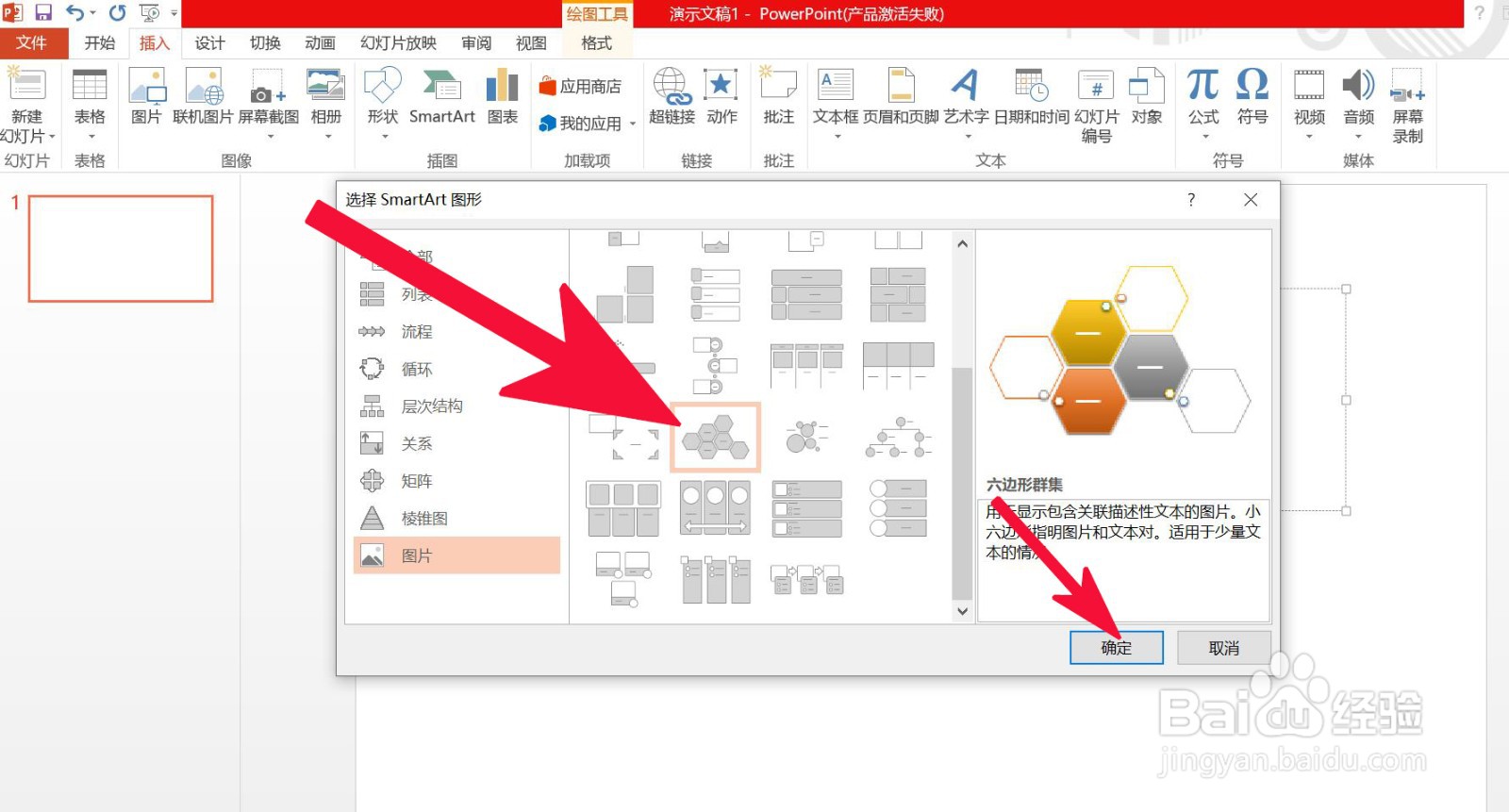Insert 联机图片 online picture

click(203, 97)
